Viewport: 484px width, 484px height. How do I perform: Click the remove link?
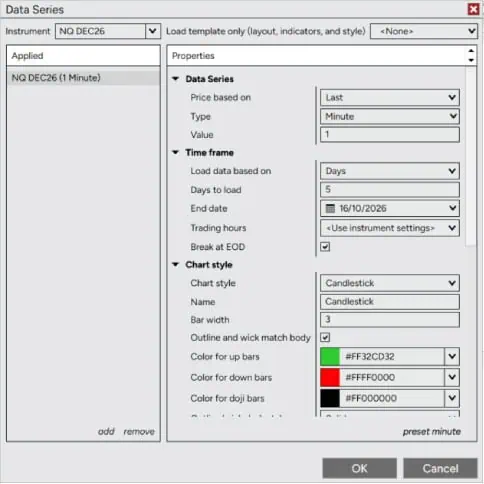[139, 432]
